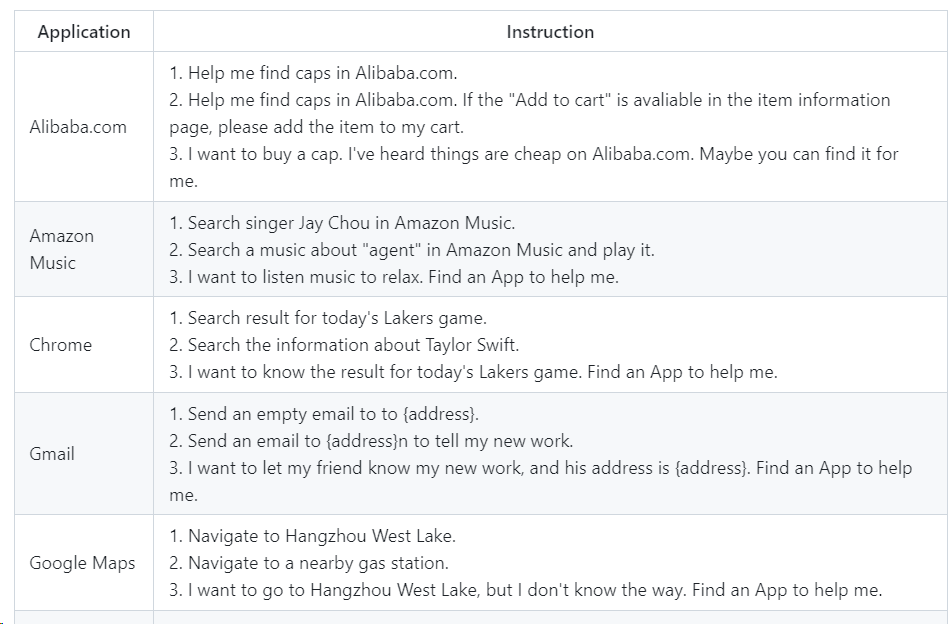Click the Taylor Swift search instruction
The height and width of the screenshot is (624, 952).
click(x=344, y=345)
